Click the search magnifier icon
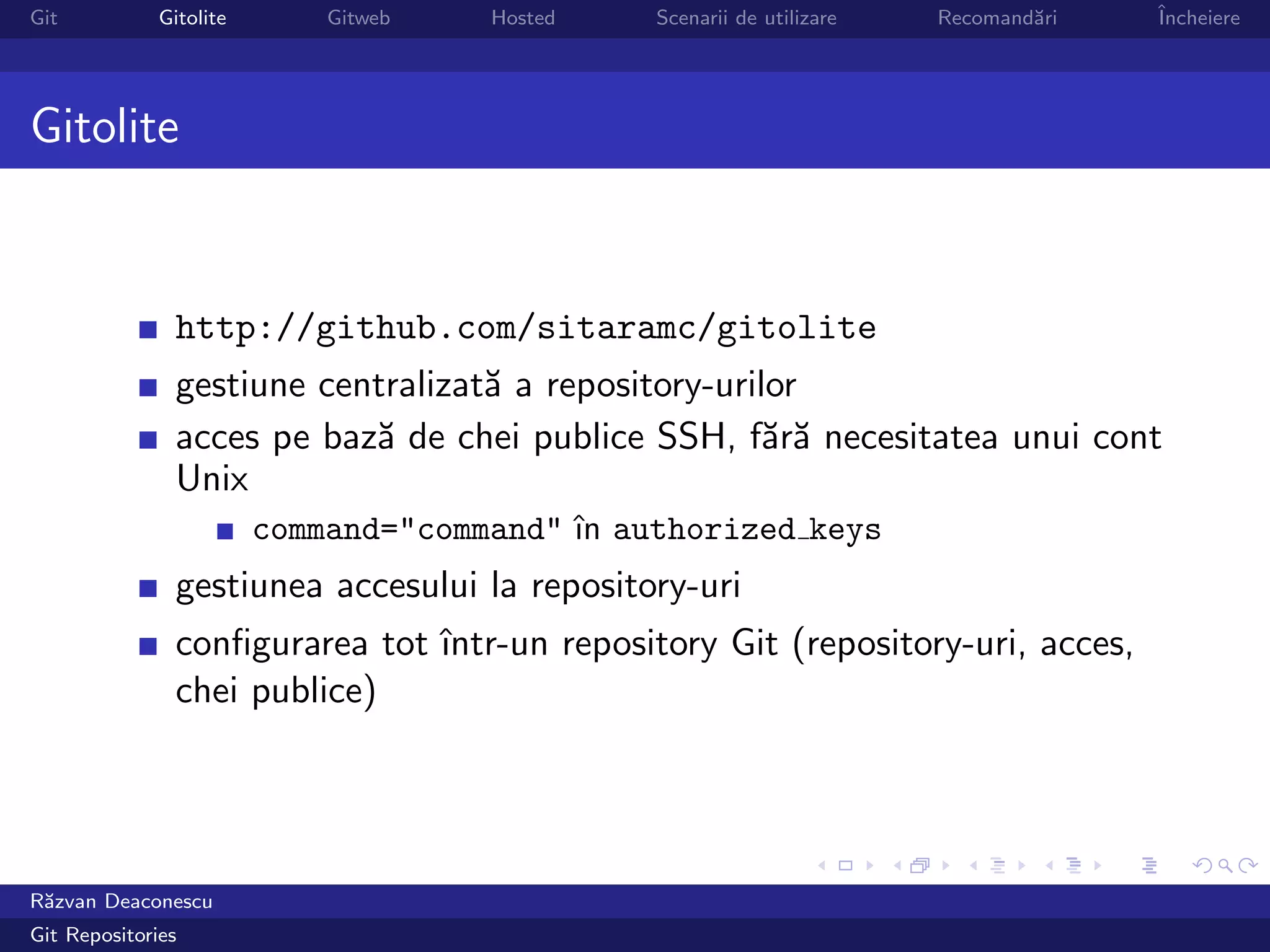Screen dimensions: 1270x952 tap(1225, 865)
